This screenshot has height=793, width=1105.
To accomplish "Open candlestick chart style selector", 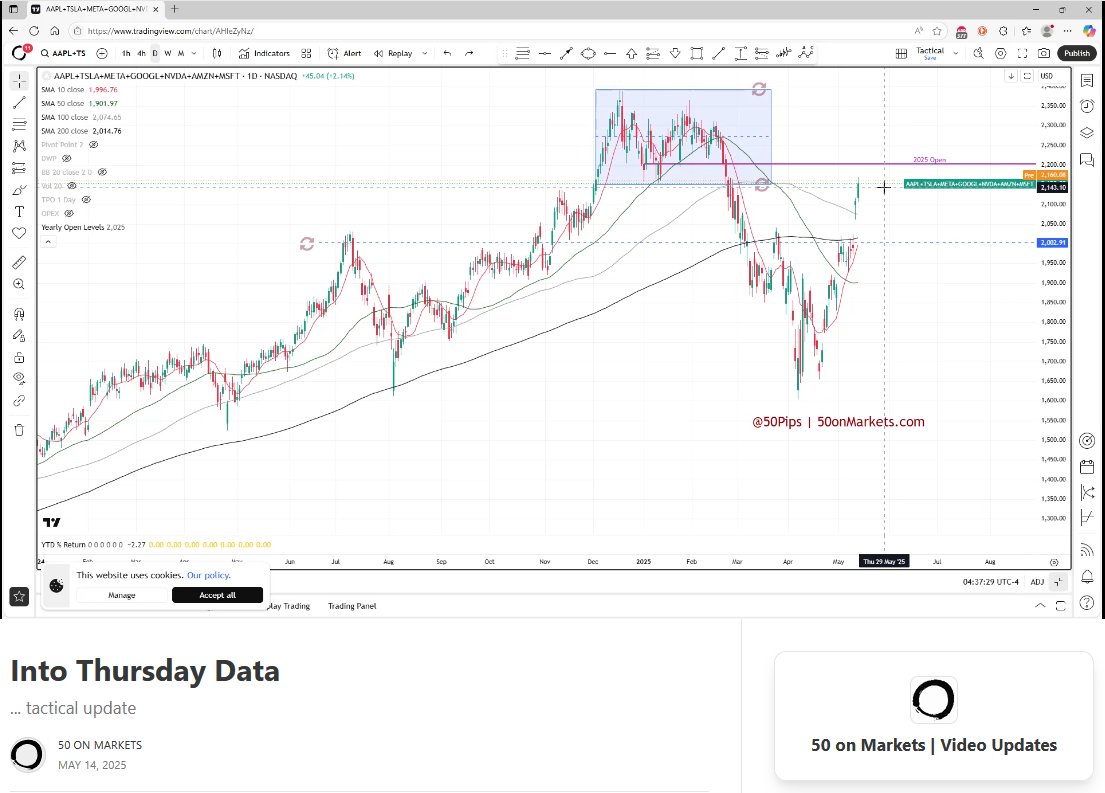I will coord(217,54).
